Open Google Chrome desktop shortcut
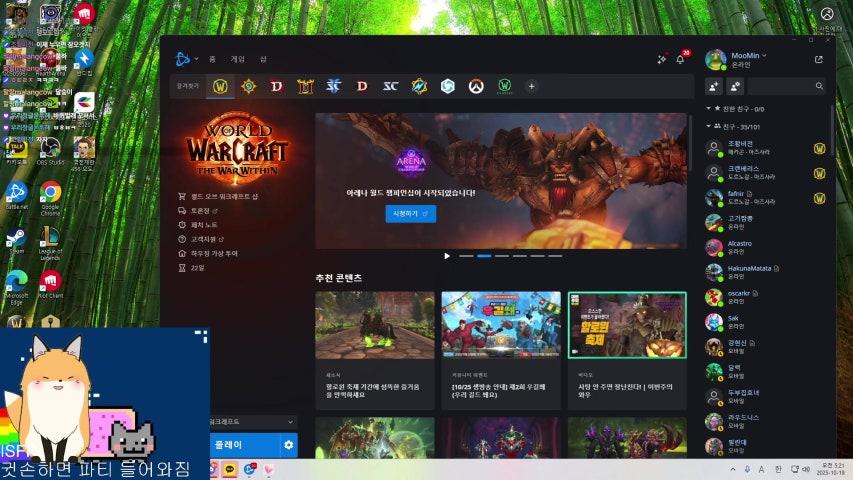The width and height of the screenshot is (853, 480). click(x=50, y=198)
